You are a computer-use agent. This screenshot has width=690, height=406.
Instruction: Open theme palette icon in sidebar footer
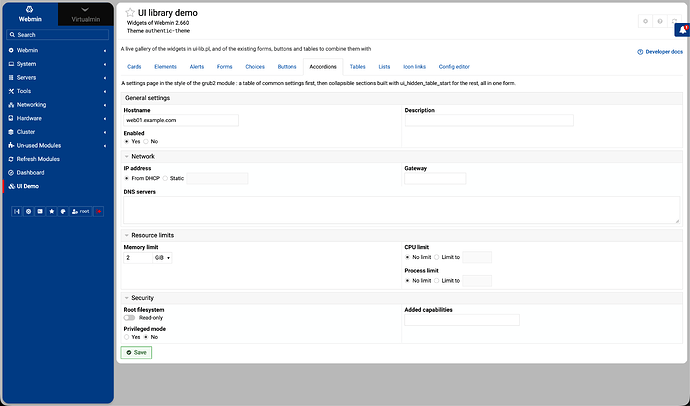63,212
